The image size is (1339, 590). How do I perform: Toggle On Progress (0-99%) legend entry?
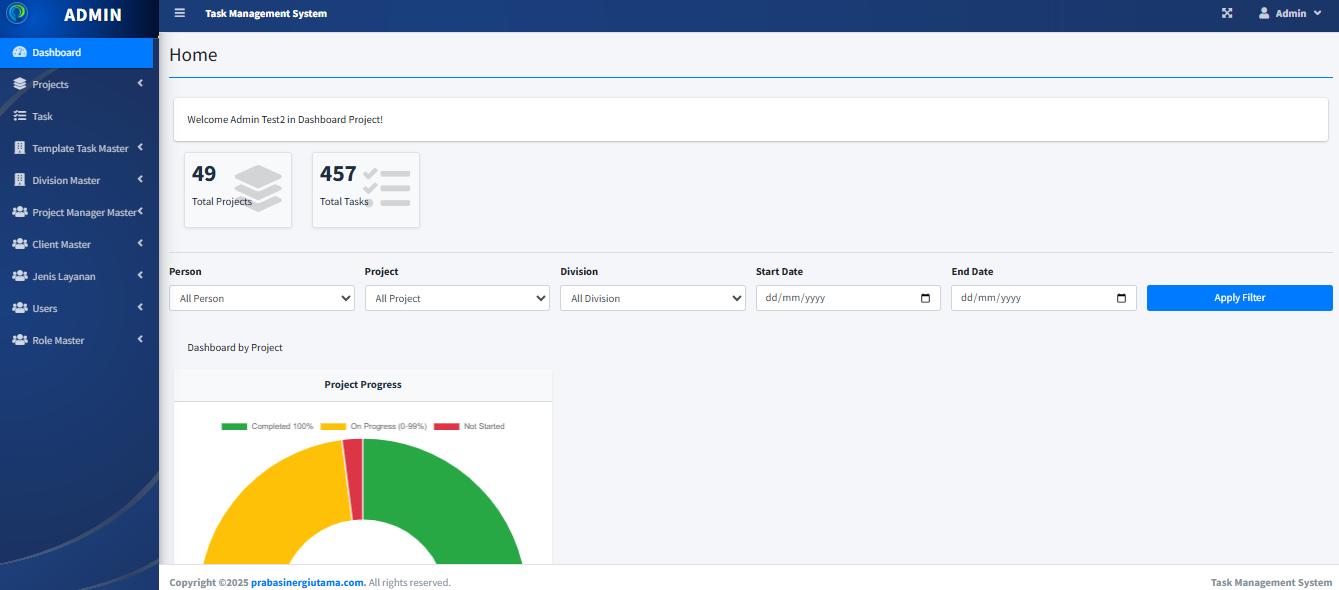[373, 426]
